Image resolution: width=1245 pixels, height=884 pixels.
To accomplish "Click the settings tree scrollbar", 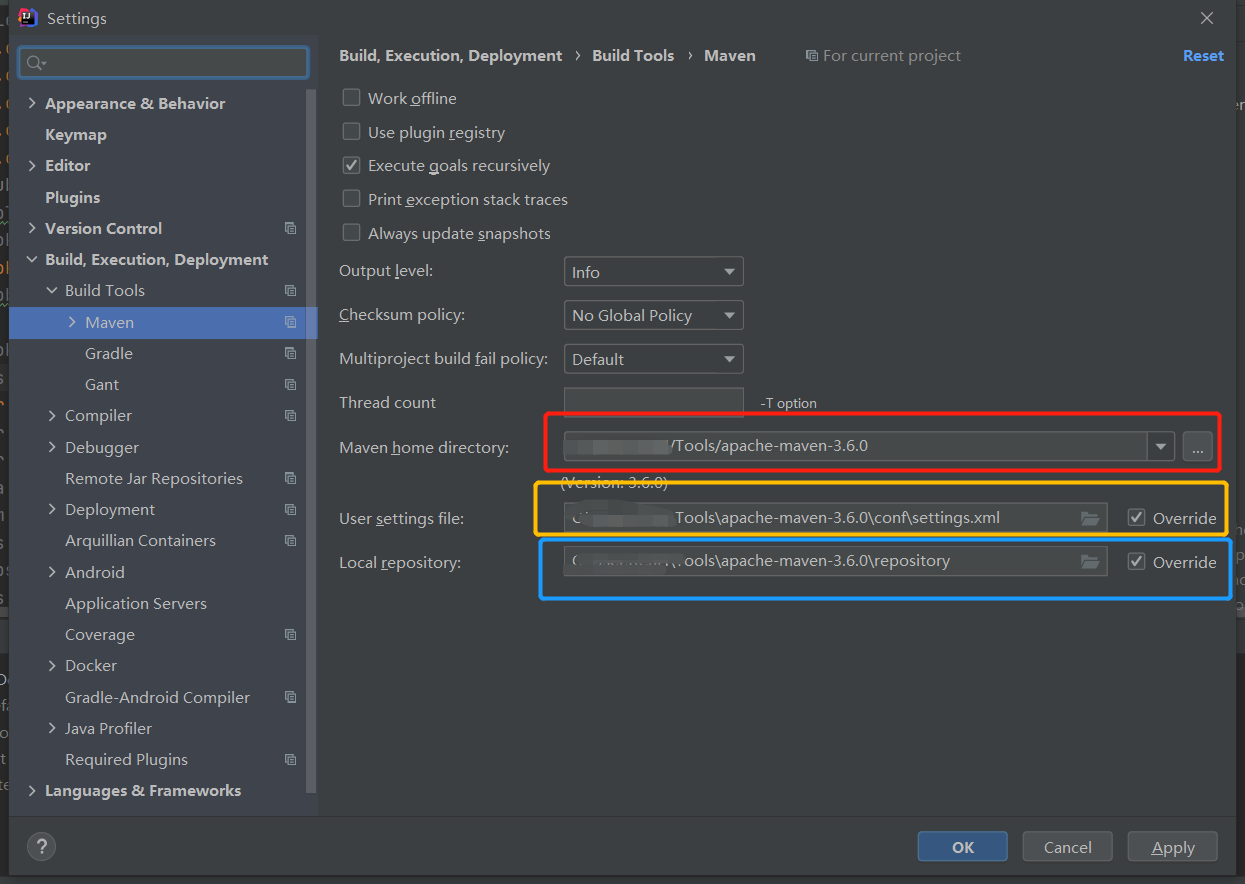I will pos(312,440).
